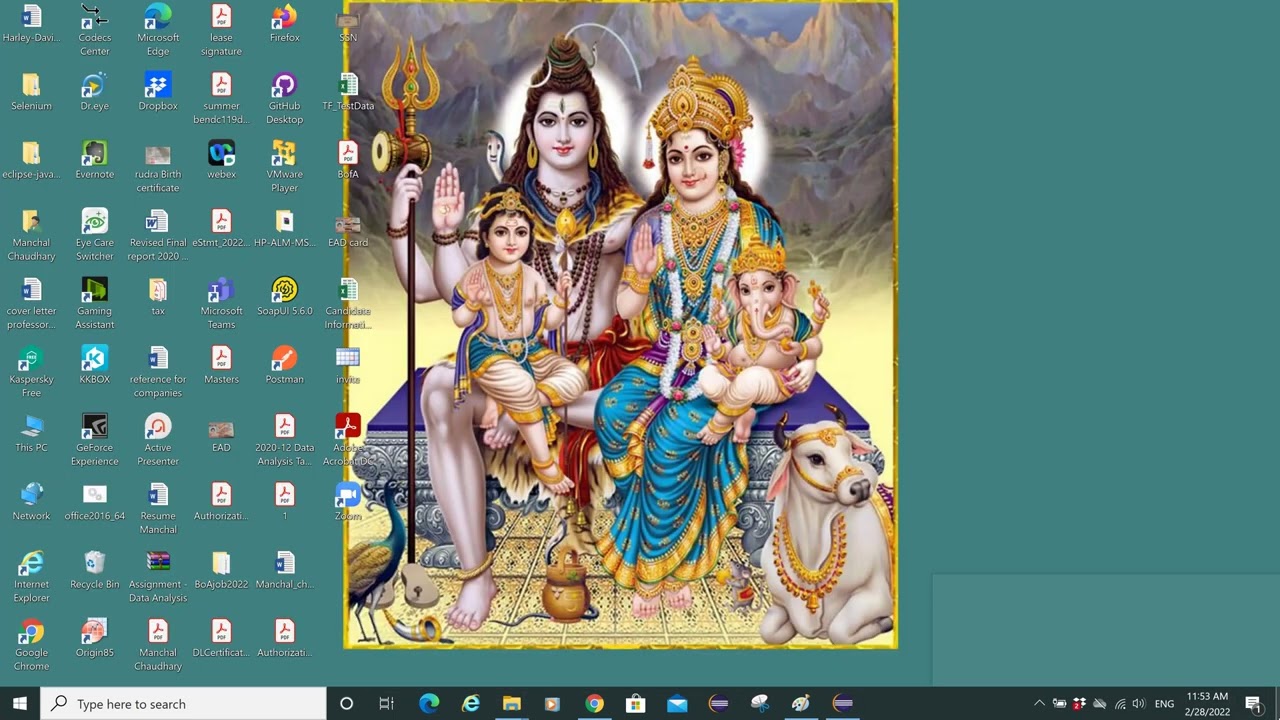Open the Dr.eye application icon
This screenshot has height=720, width=1280.
(95, 92)
